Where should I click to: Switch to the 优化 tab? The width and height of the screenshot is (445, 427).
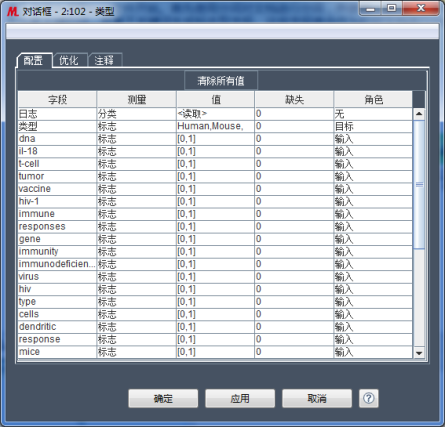click(x=69, y=60)
